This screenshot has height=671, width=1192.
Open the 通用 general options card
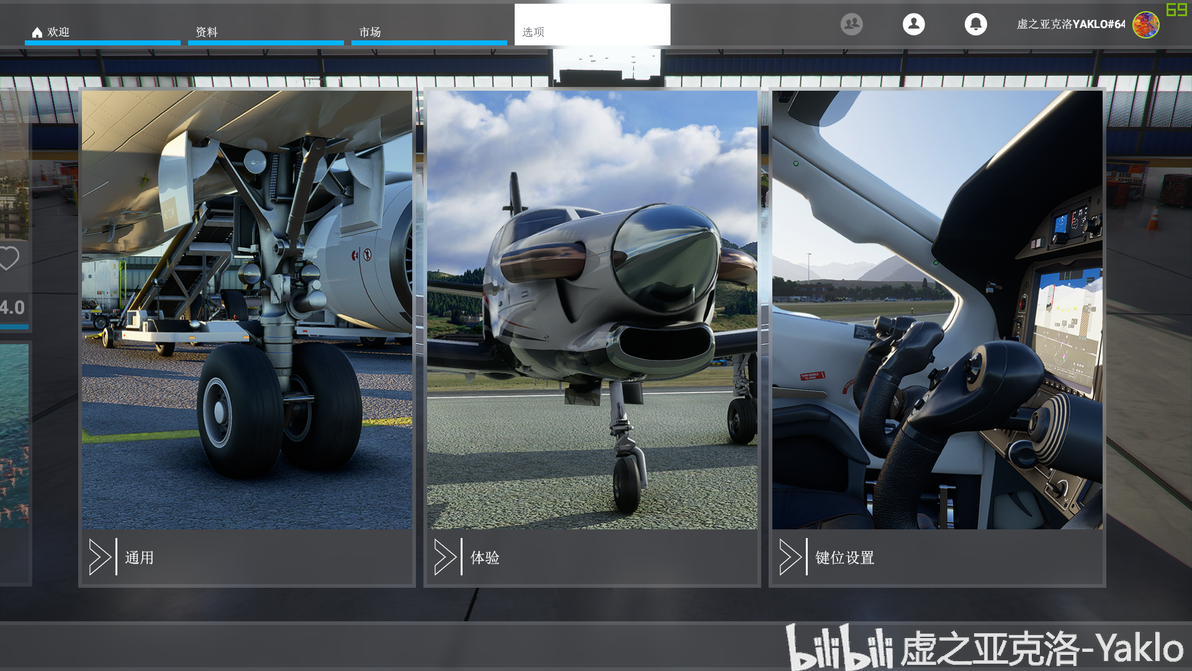[x=247, y=337]
